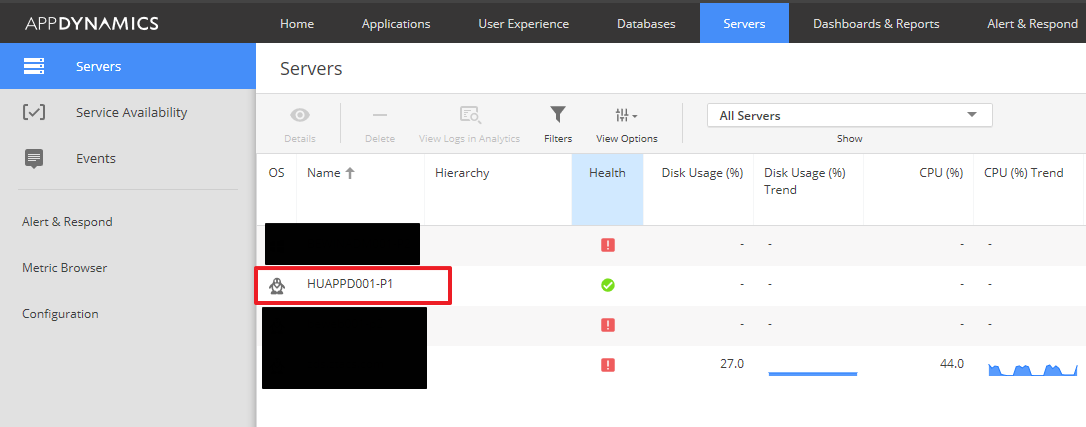Viewport: 1086px width, 427px height.
Task: Open the Filters funnel icon
Action: tap(558, 114)
